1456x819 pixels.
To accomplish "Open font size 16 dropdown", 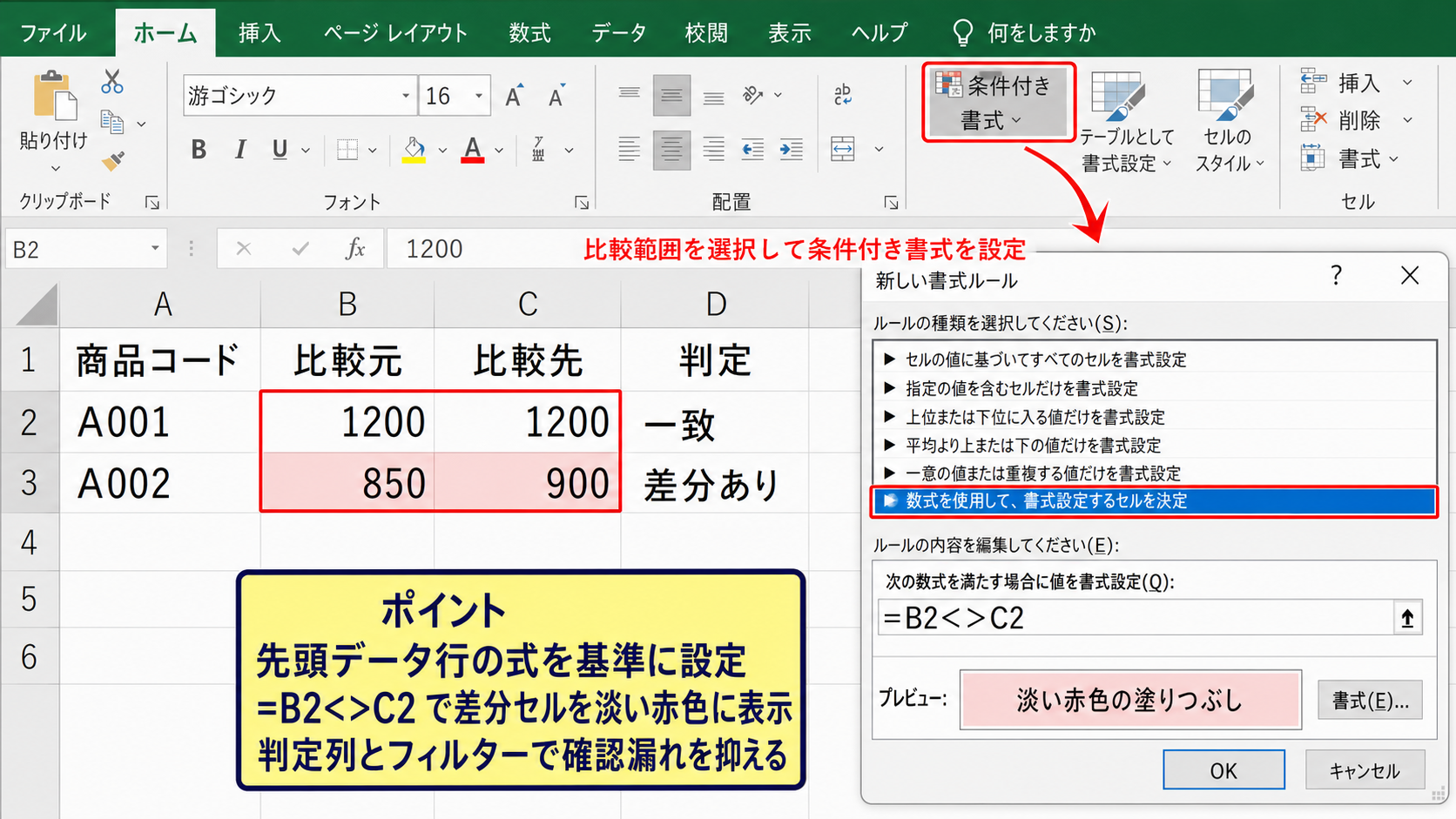I will click(x=479, y=96).
